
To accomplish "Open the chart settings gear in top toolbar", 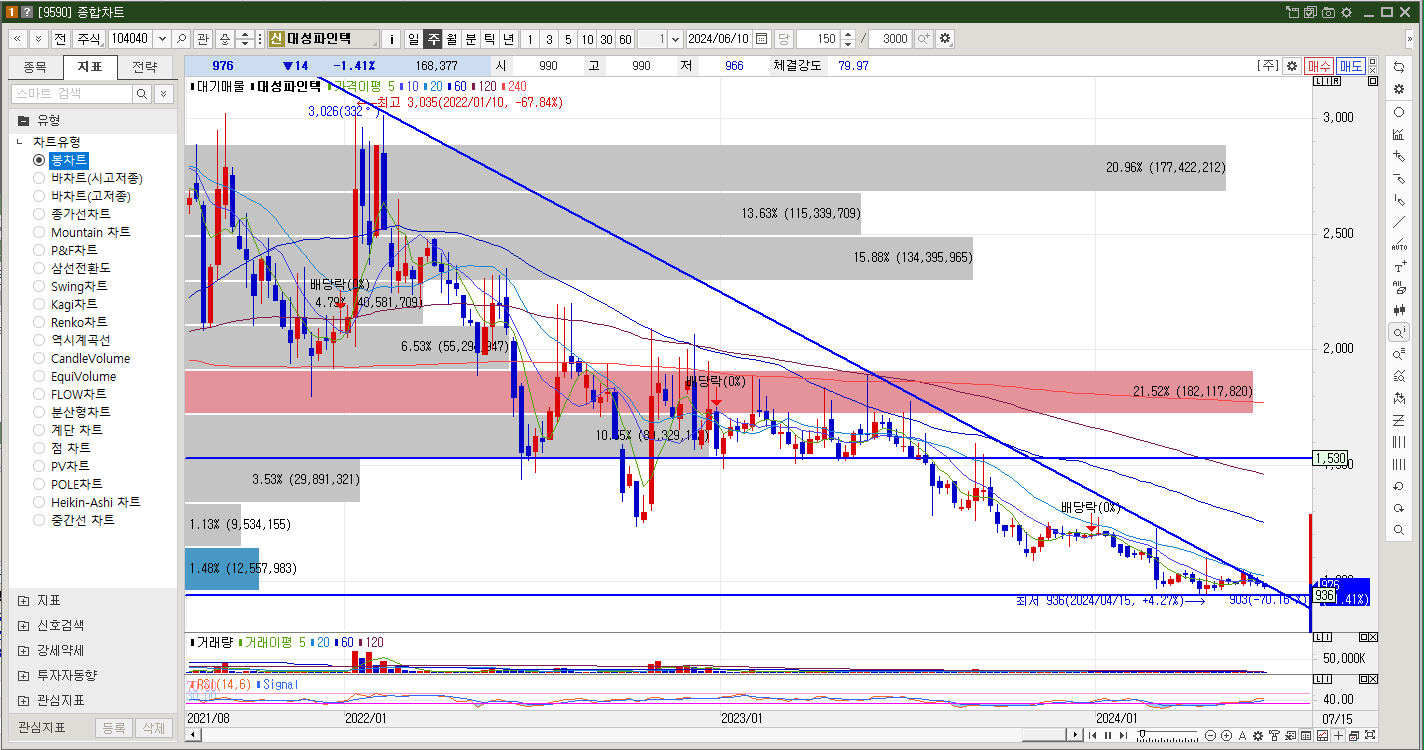I will 945,38.
